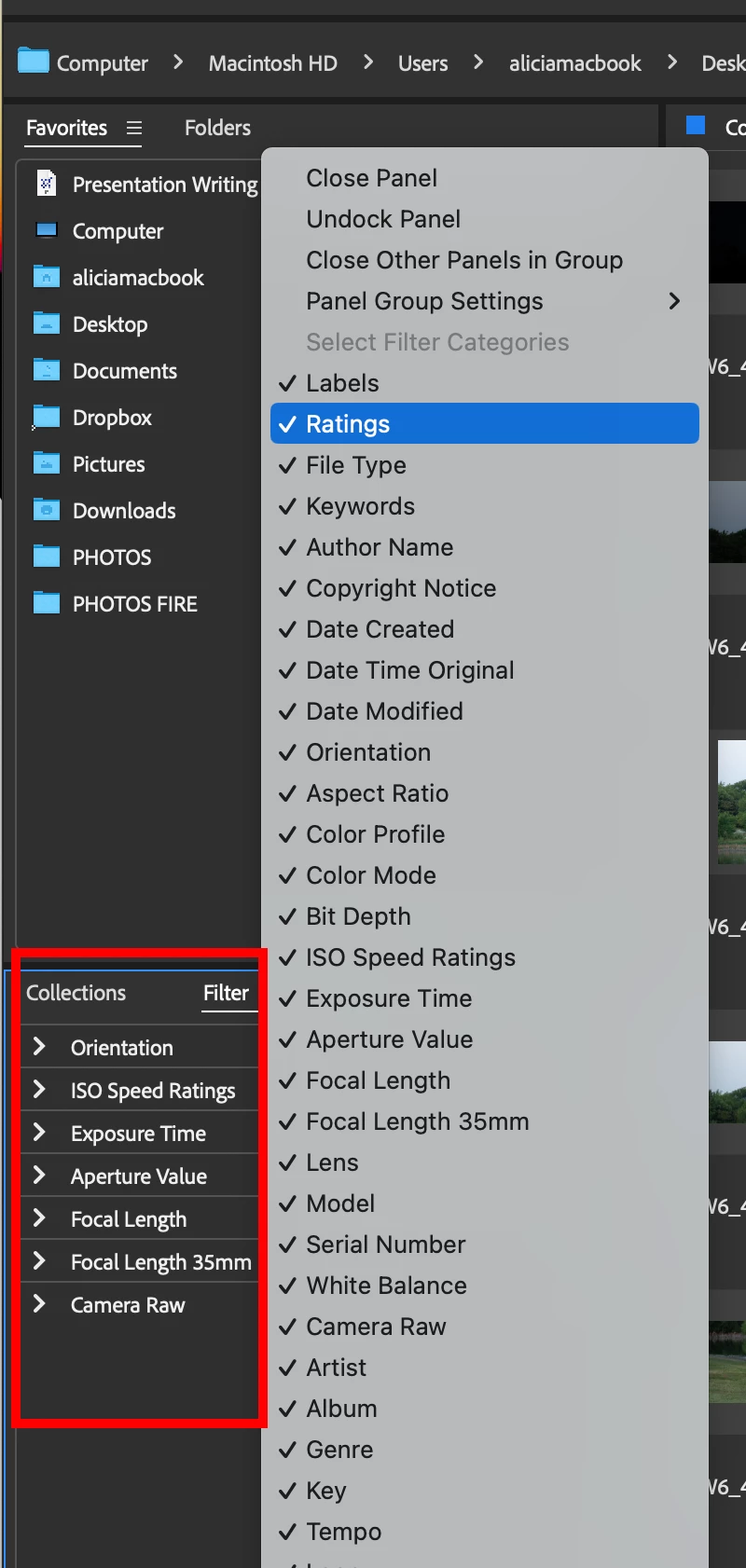
Task: Click the Presentation Writing file icon
Action: point(46,184)
